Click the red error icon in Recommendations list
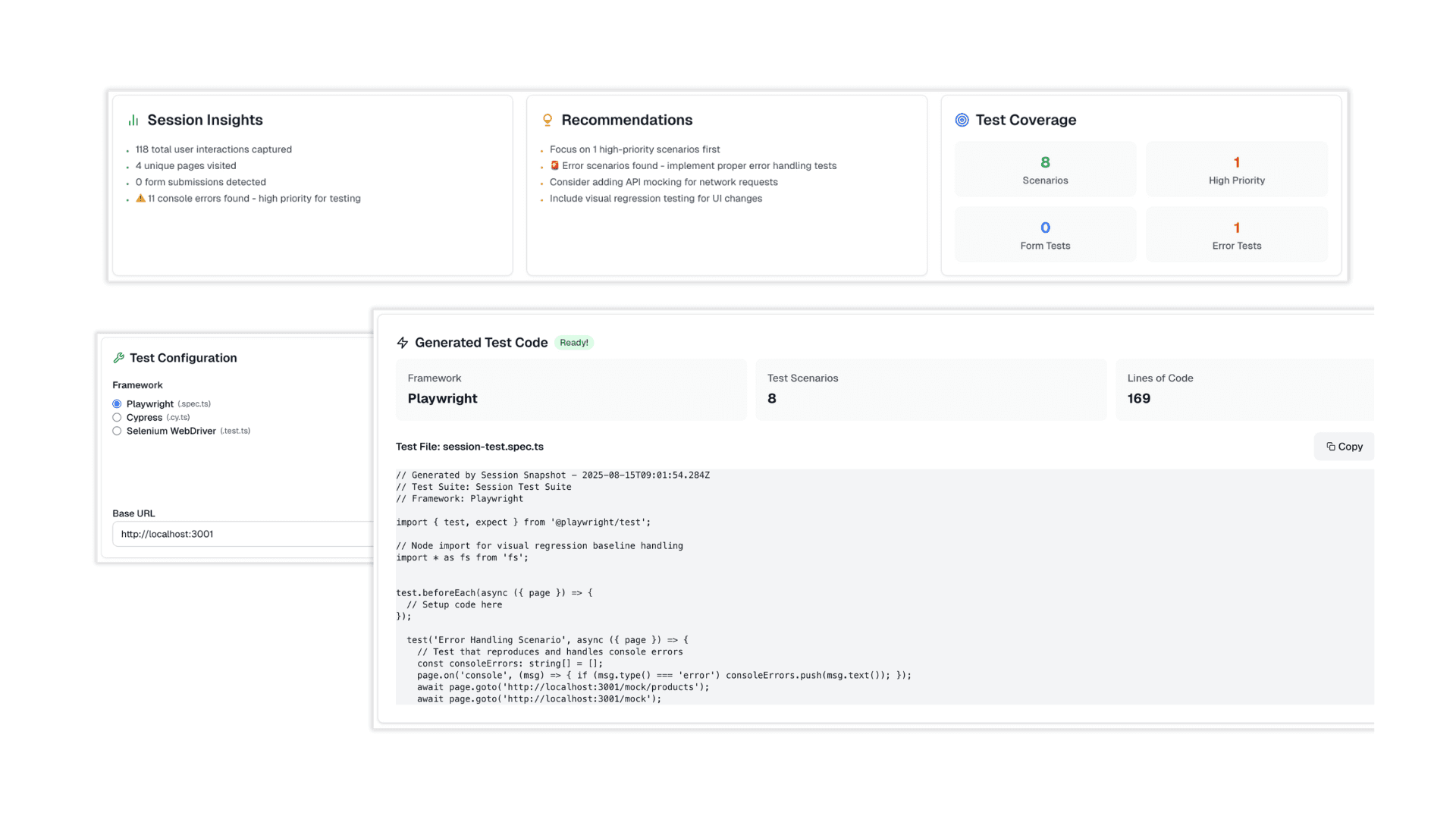The height and width of the screenshot is (819, 1456). tap(554, 165)
